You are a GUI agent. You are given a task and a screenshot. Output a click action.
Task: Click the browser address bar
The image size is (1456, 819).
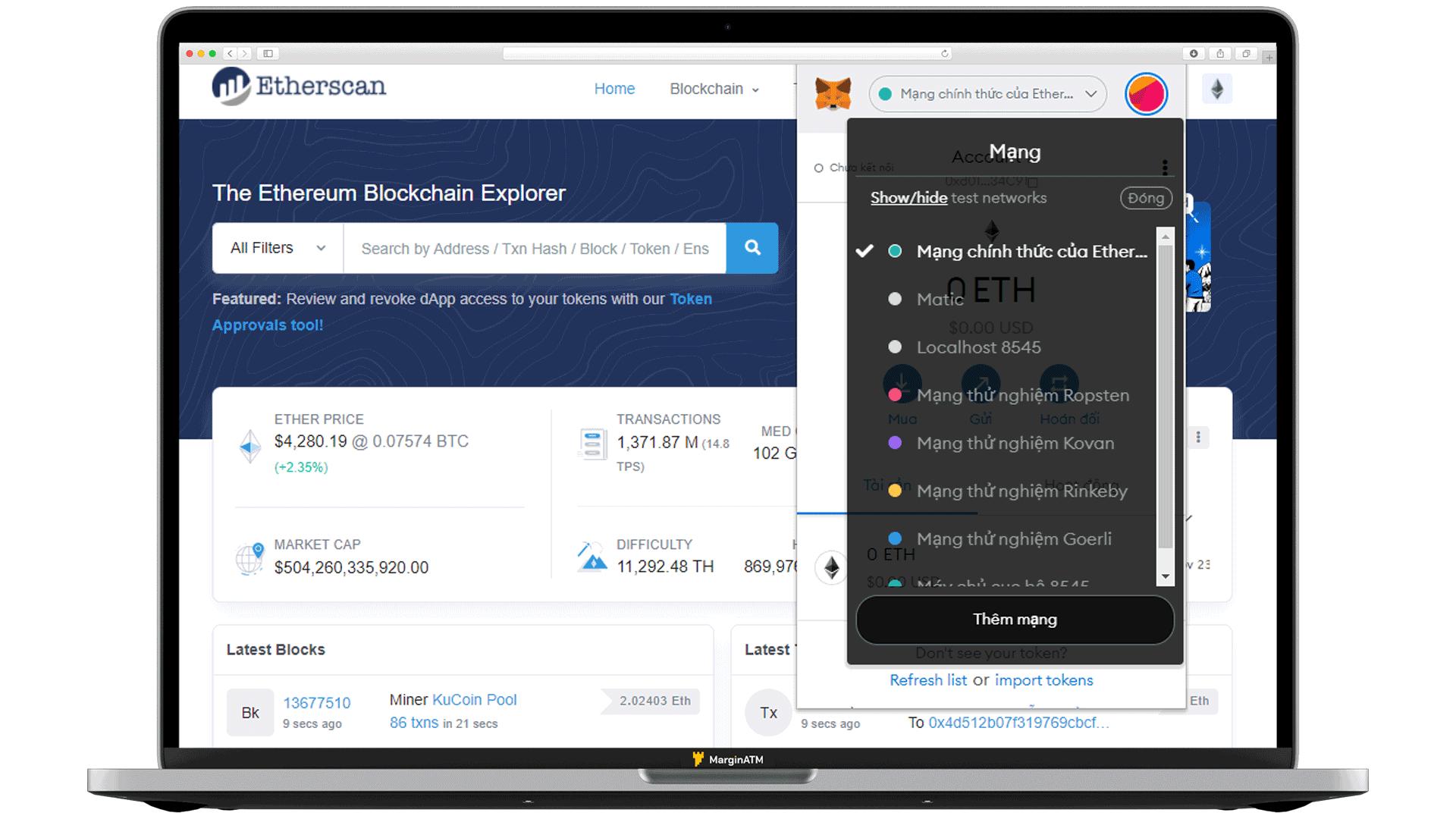pyautogui.click(x=726, y=54)
